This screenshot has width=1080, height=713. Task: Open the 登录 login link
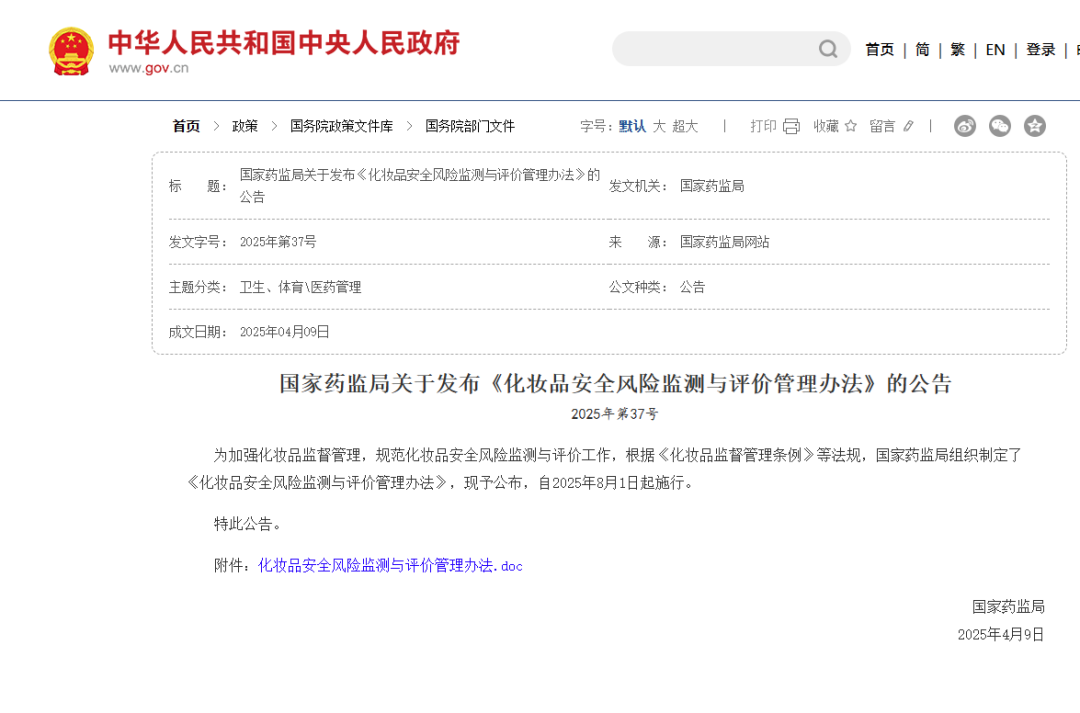[x=1041, y=50]
